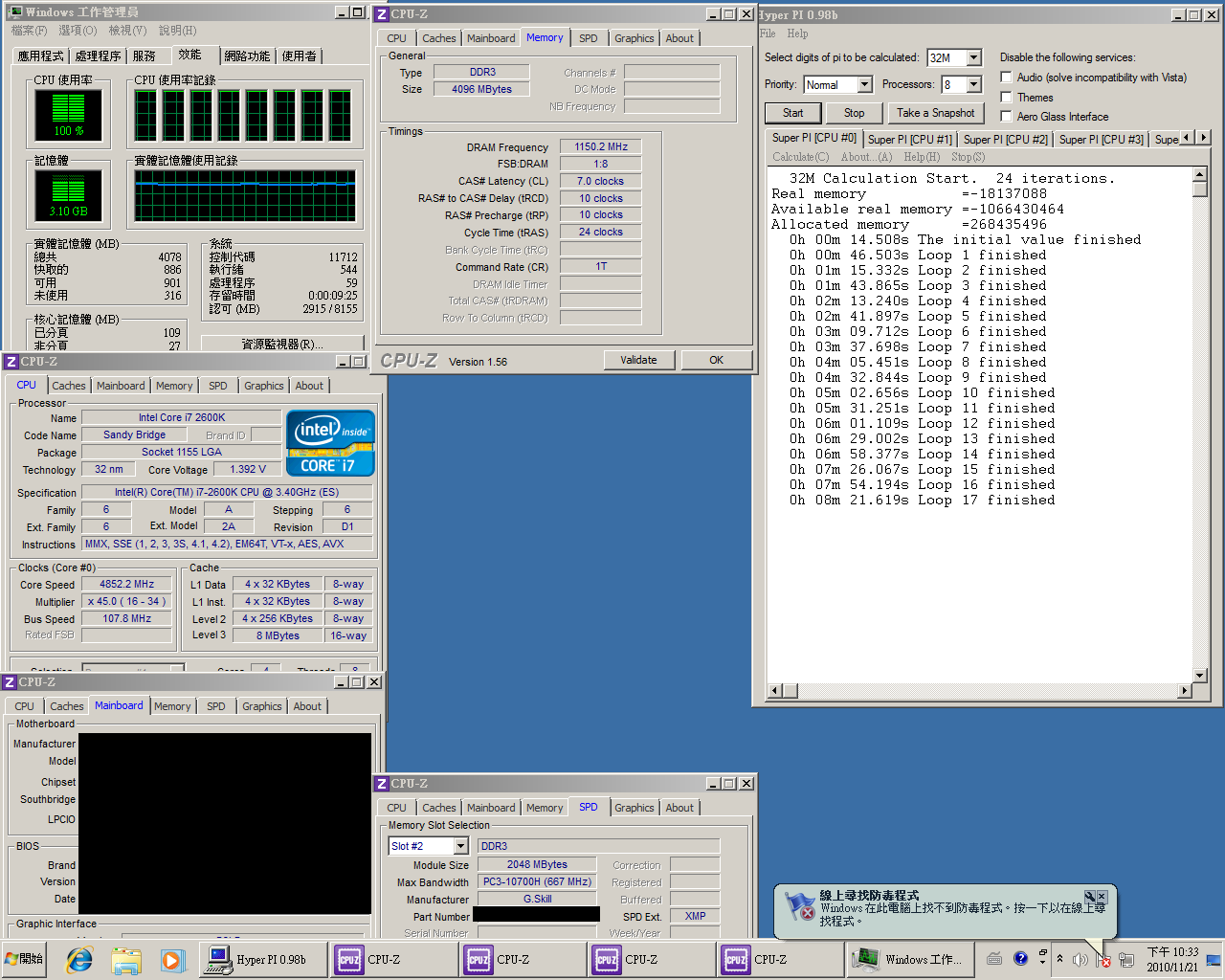Check the Aero Glass Interface option
Screen dimensions: 1225x980
[x=1006, y=117]
